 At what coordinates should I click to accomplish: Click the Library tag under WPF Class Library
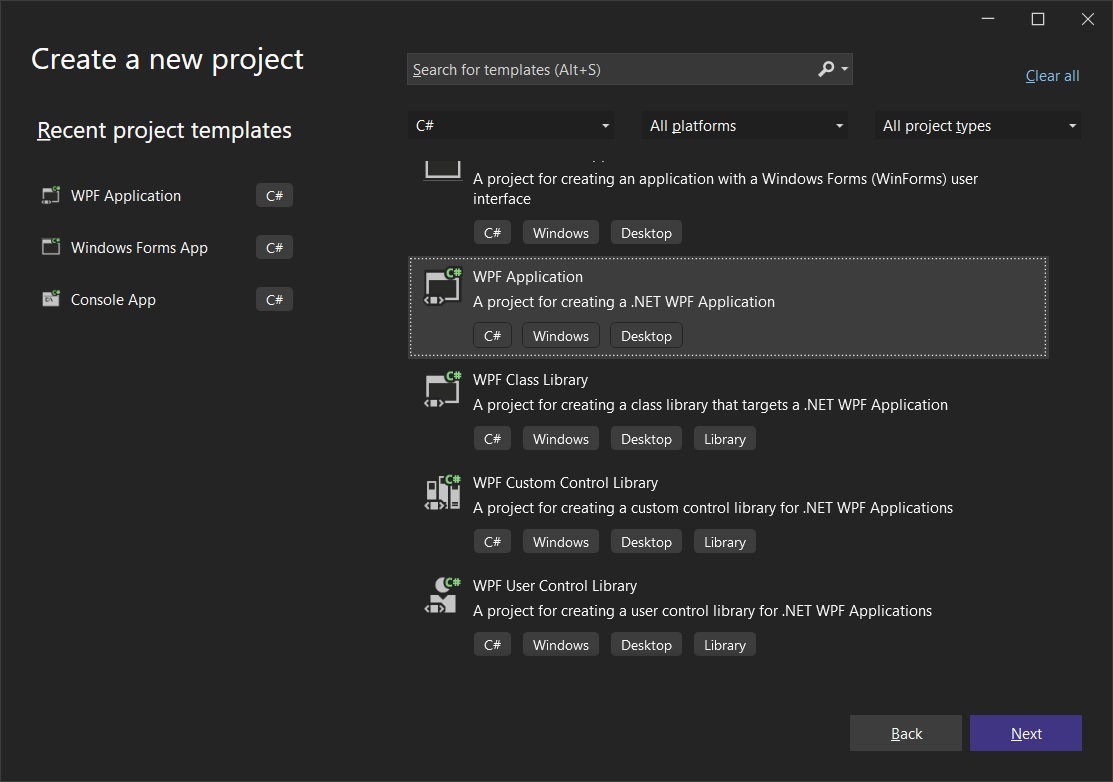point(725,439)
